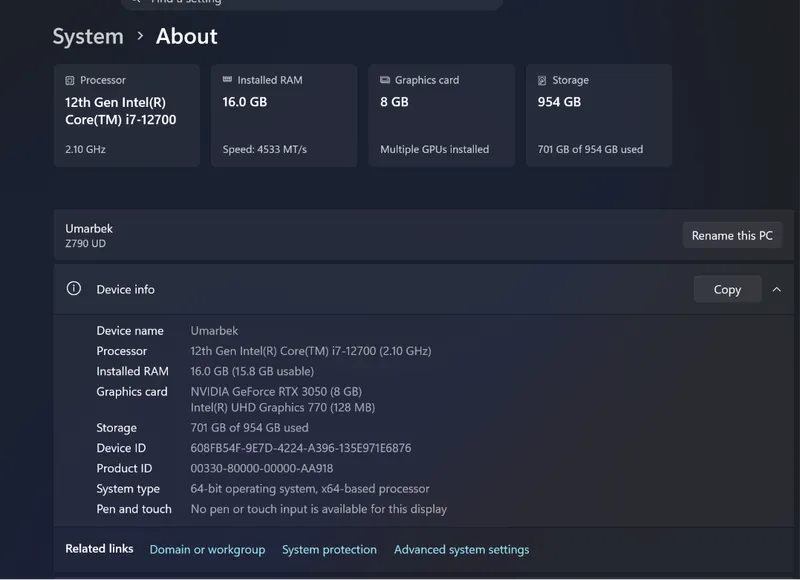Copy the device info

coord(727,289)
